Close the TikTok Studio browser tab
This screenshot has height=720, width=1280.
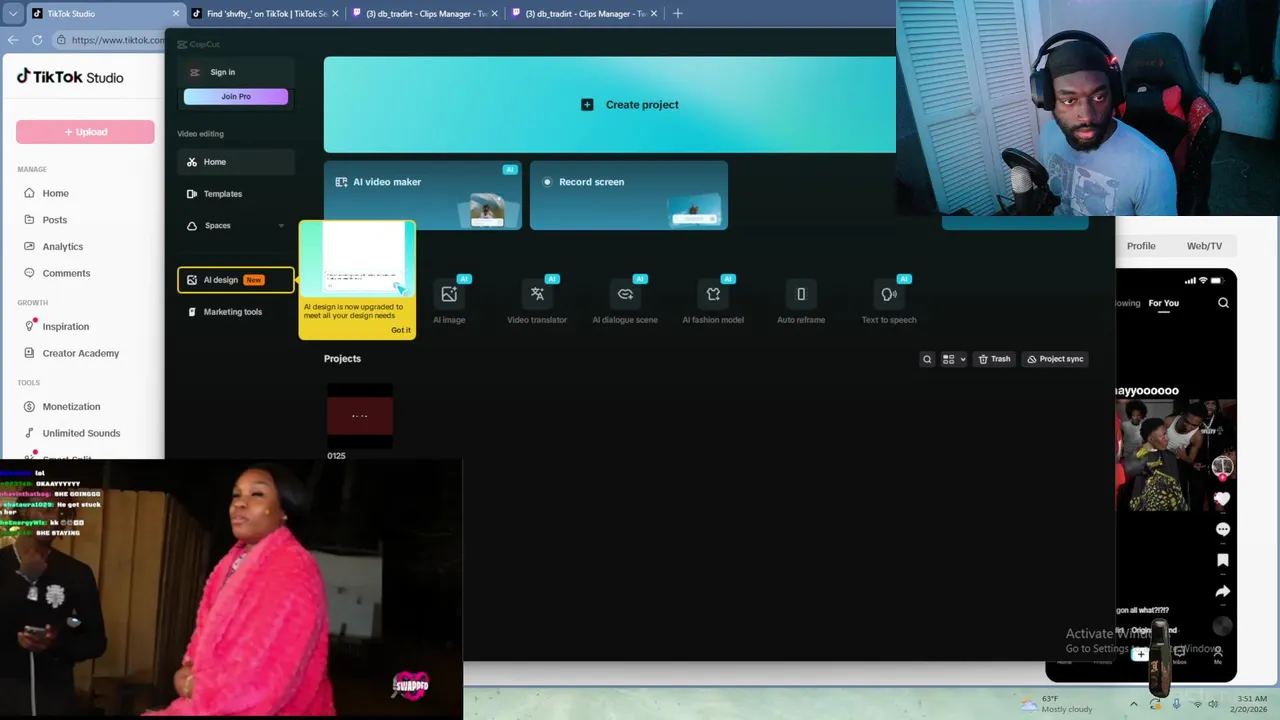pos(176,14)
